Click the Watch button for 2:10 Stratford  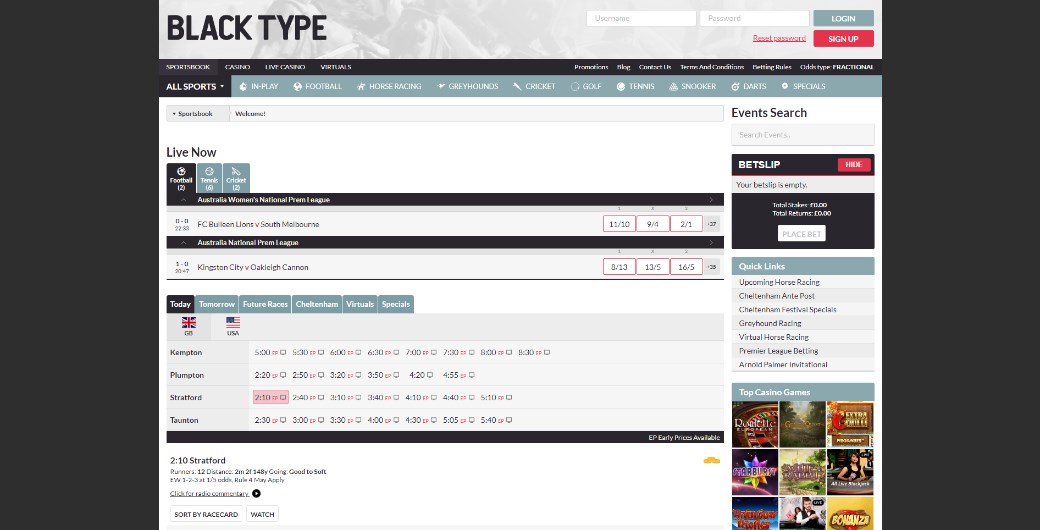tap(263, 514)
